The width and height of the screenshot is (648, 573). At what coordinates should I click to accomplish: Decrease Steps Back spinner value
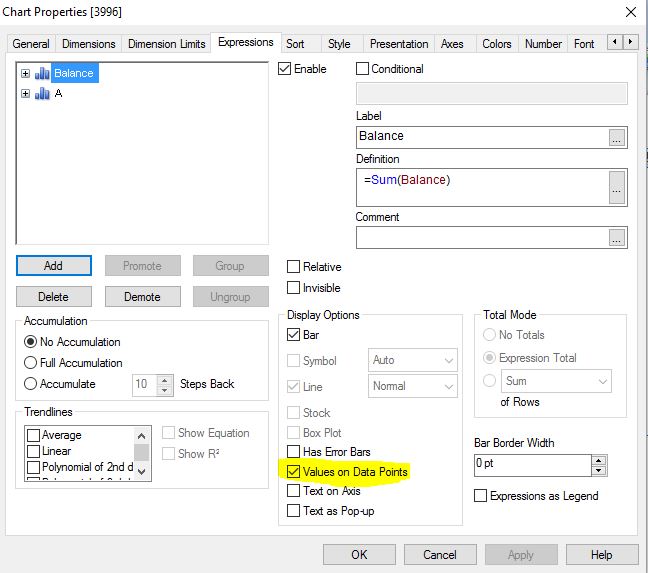coord(164,390)
